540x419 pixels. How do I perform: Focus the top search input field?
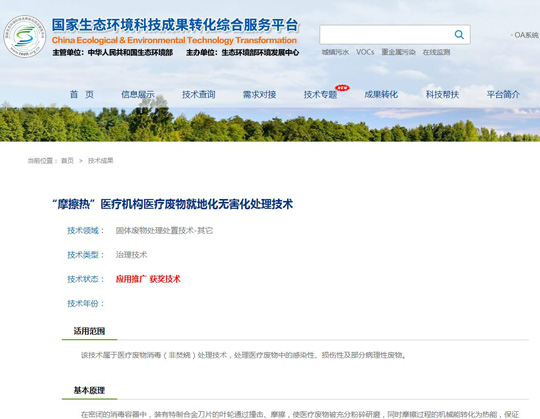[x=395, y=34]
